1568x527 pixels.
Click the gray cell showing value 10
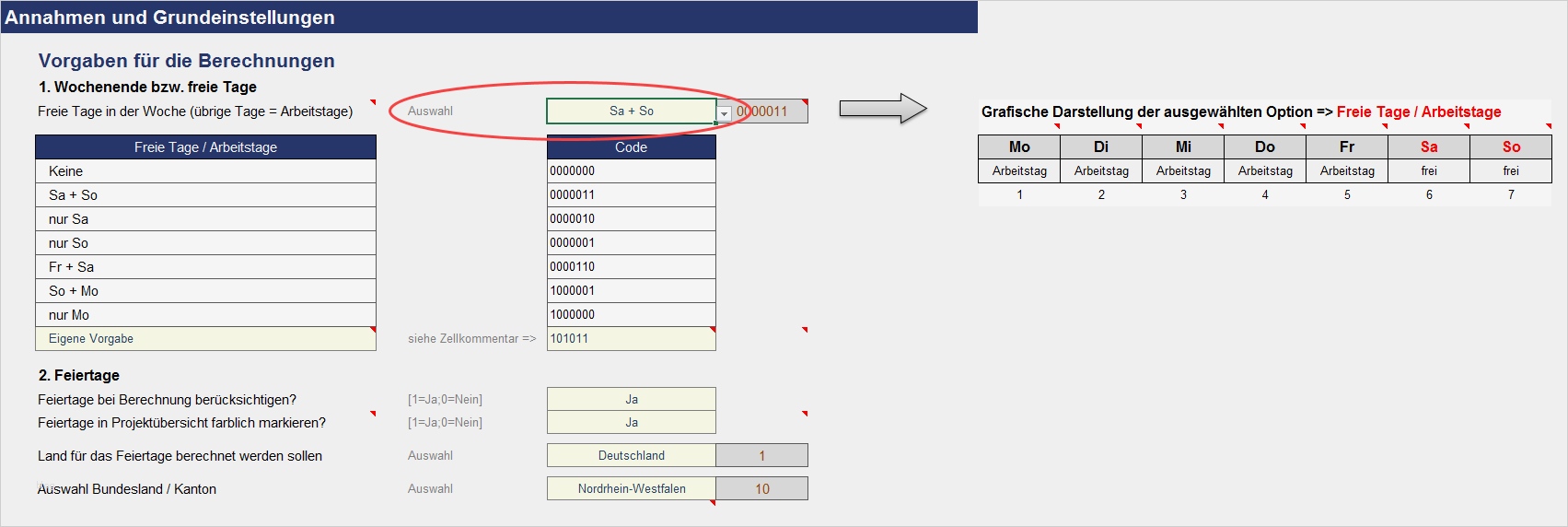click(762, 488)
